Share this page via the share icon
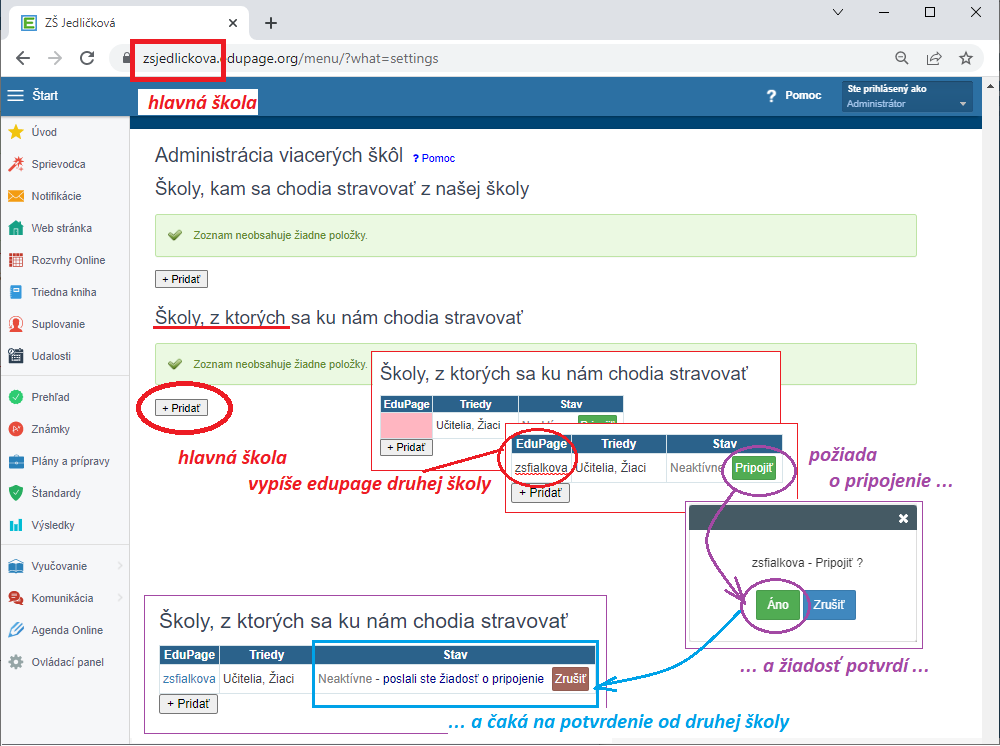This screenshot has height=746, width=1000. (934, 59)
